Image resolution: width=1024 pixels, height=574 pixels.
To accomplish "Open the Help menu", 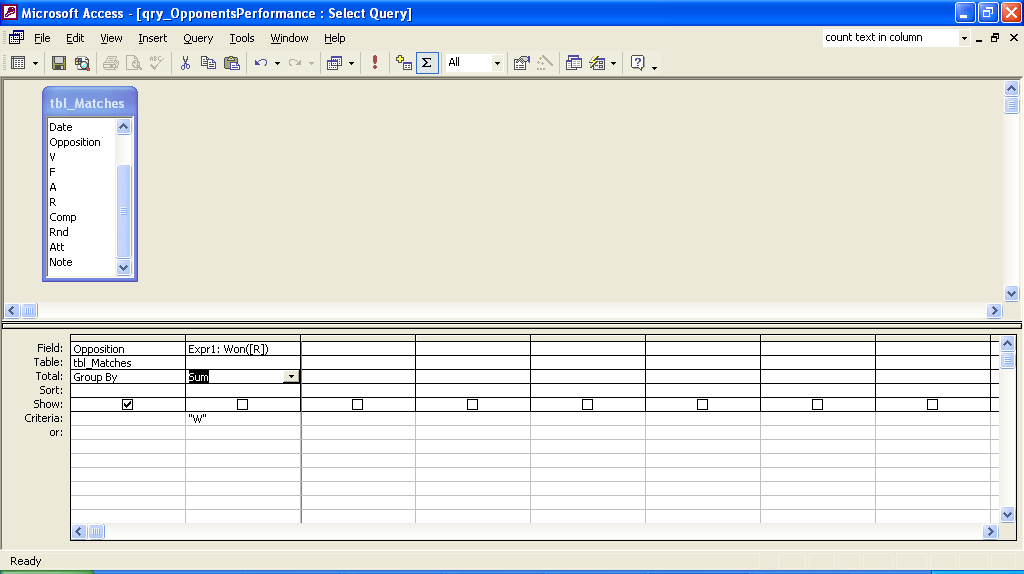I will click(x=334, y=38).
